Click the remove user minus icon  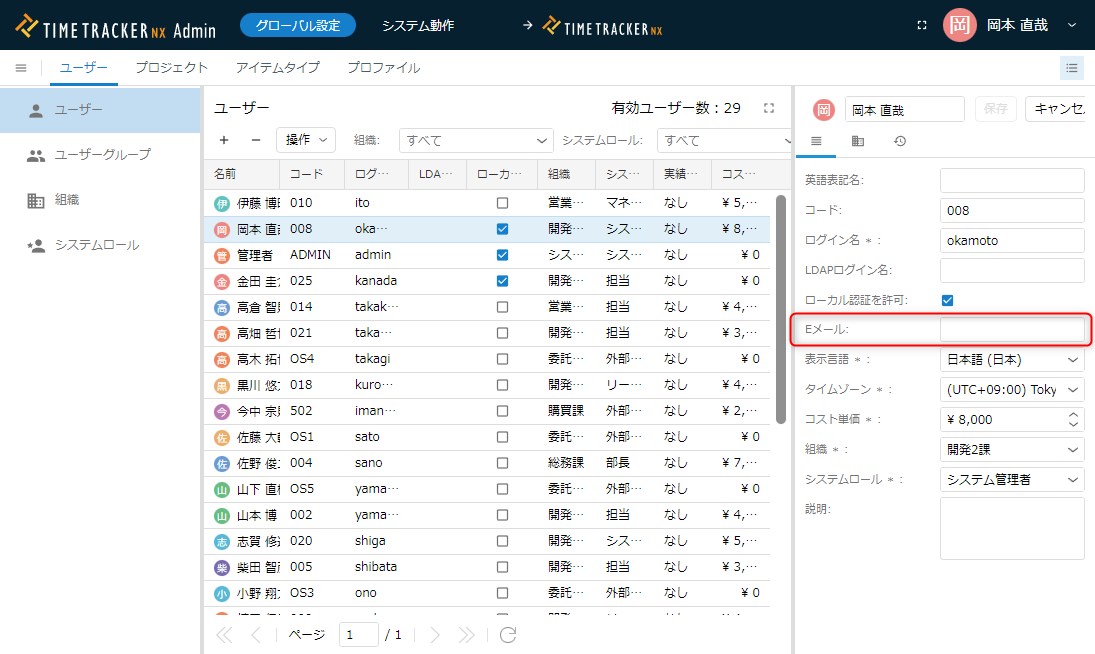[x=255, y=141]
